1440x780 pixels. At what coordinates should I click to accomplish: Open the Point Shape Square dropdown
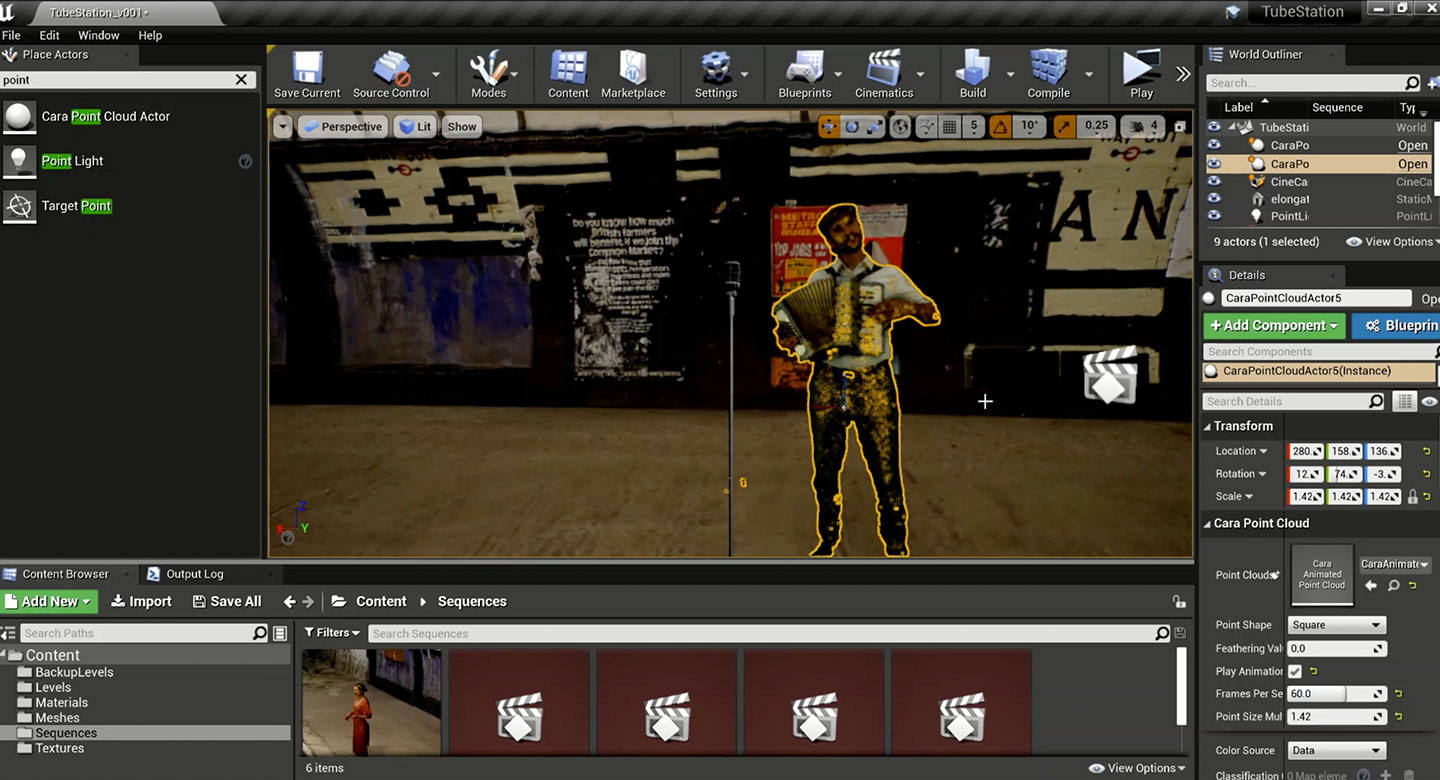(1336, 624)
